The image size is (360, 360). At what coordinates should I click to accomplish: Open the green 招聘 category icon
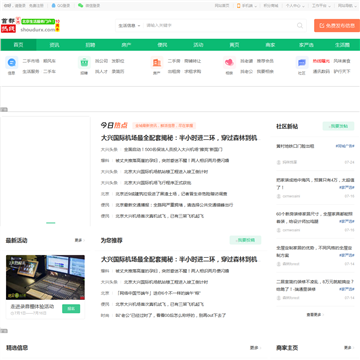coord(84,62)
